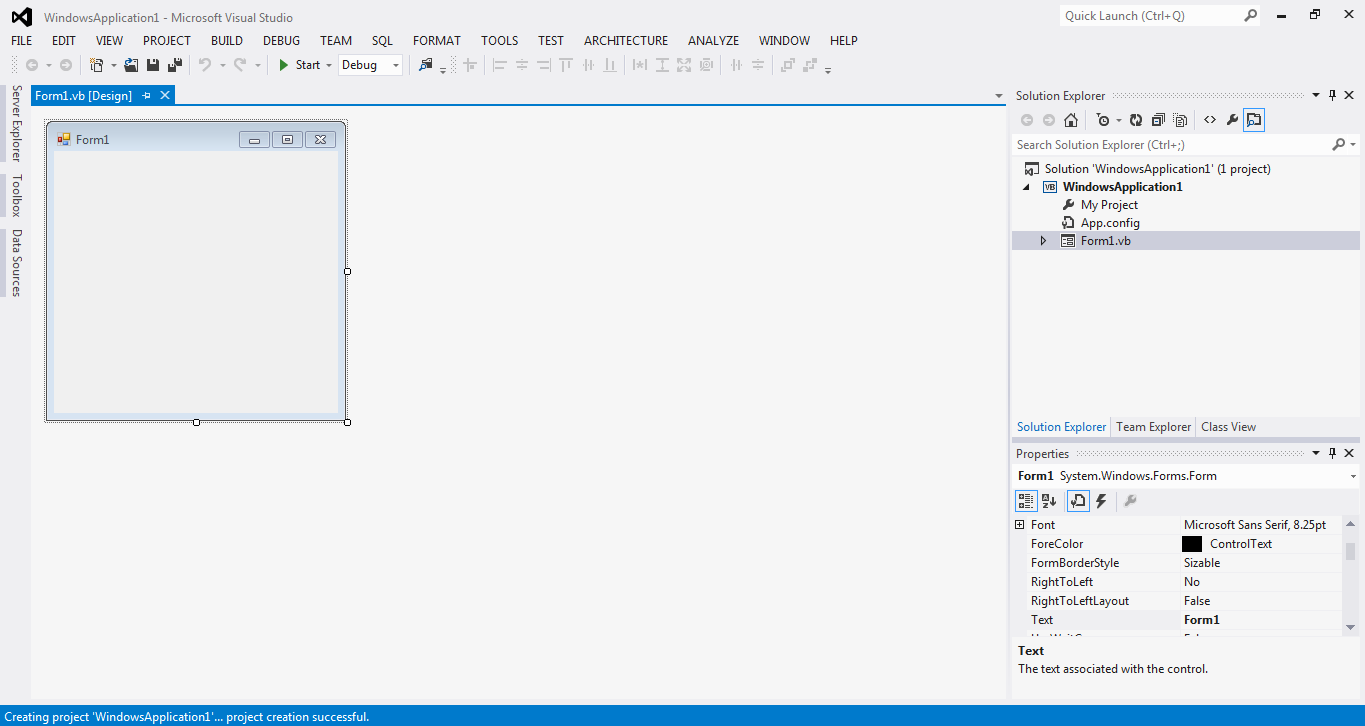Screen dimensions: 1365x726
Task: Show Events with the lightning bolt icon
Action: [1101, 501]
